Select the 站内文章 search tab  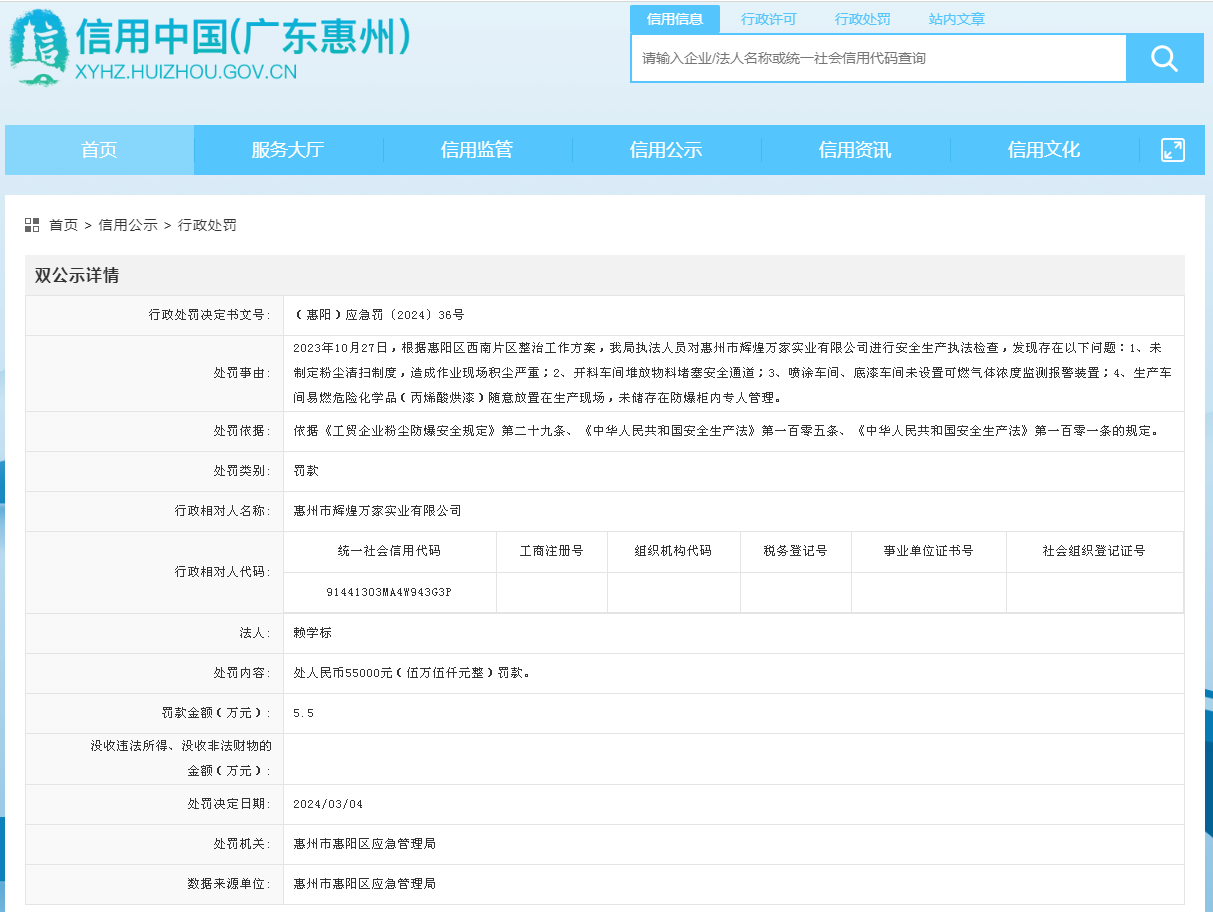tap(957, 19)
